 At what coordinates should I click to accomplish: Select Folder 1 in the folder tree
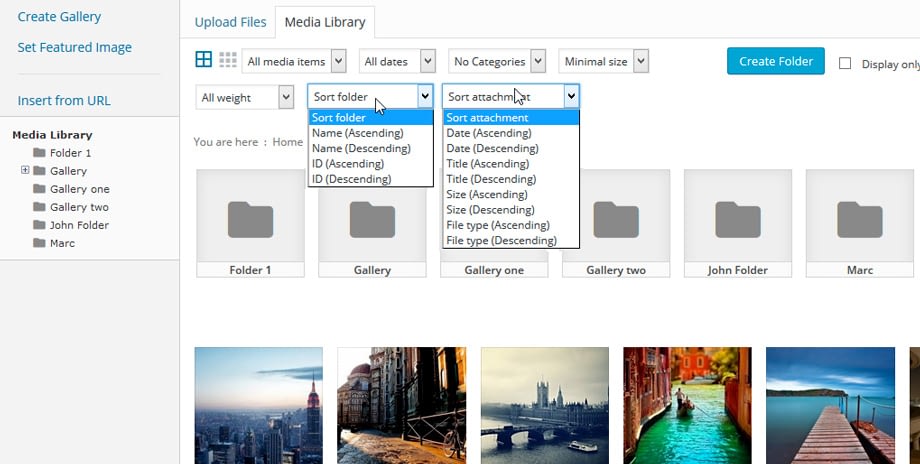(70, 153)
